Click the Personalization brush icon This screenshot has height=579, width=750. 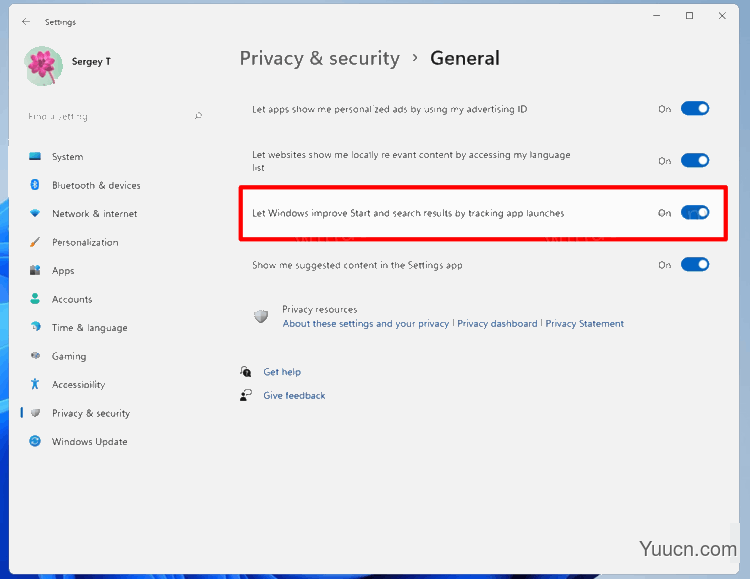(35, 242)
